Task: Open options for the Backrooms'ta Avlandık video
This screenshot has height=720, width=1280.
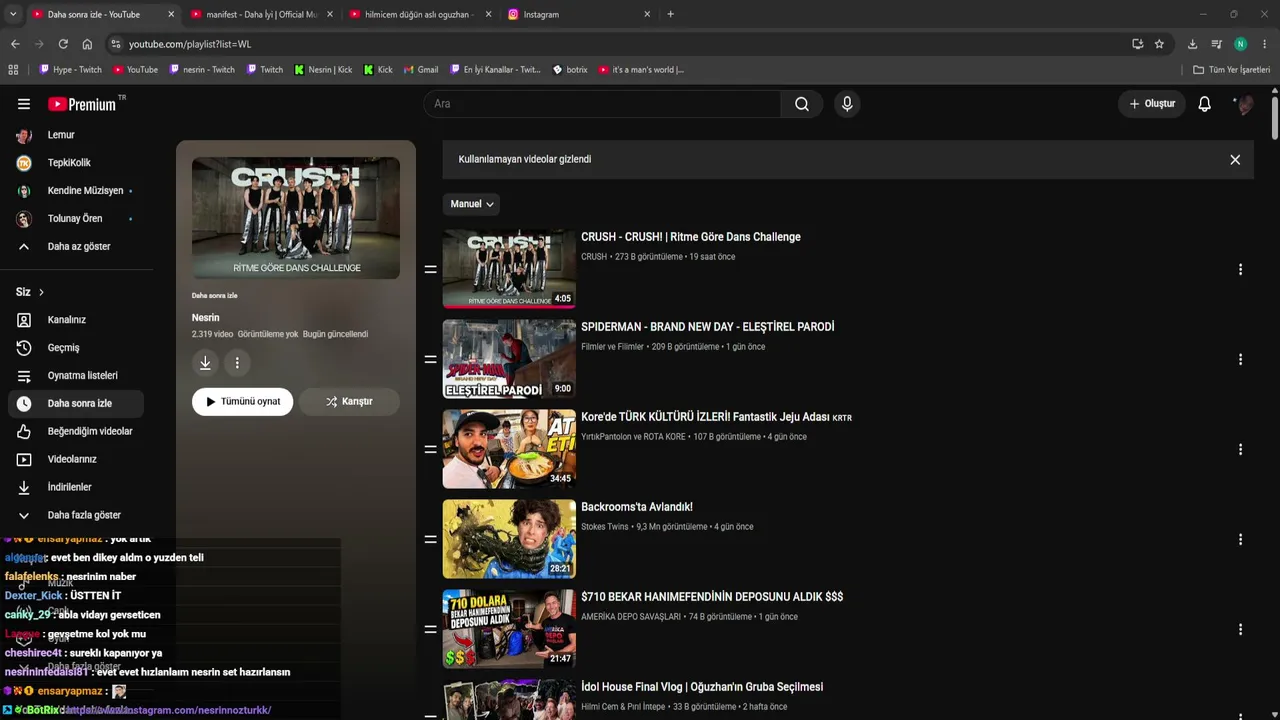Action: (1240, 539)
